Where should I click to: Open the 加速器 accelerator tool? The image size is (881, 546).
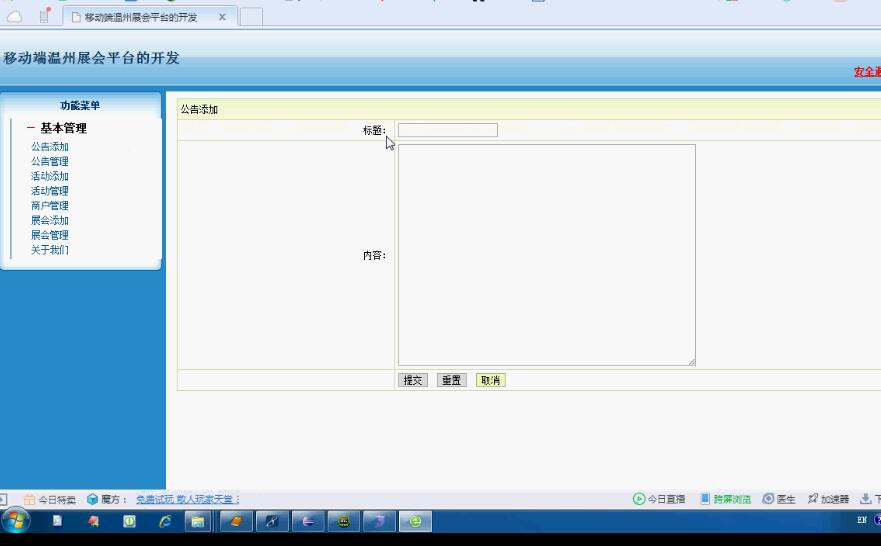(x=828, y=499)
